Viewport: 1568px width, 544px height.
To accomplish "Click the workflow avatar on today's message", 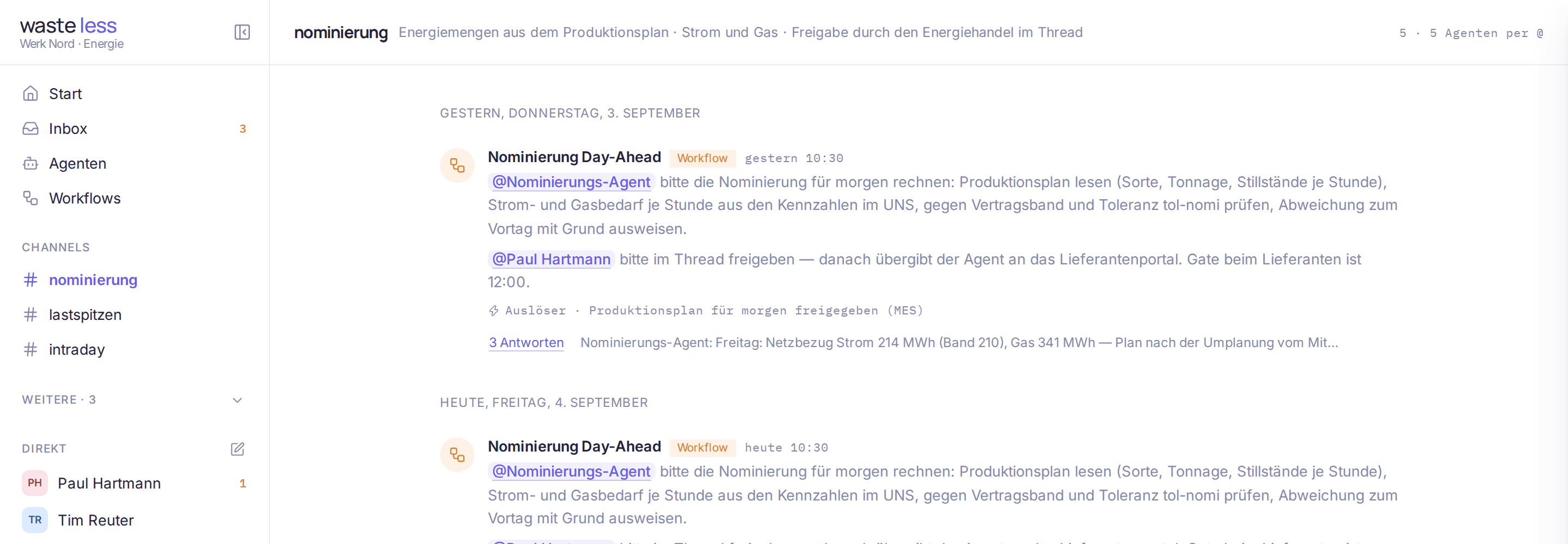I will pos(457,455).
